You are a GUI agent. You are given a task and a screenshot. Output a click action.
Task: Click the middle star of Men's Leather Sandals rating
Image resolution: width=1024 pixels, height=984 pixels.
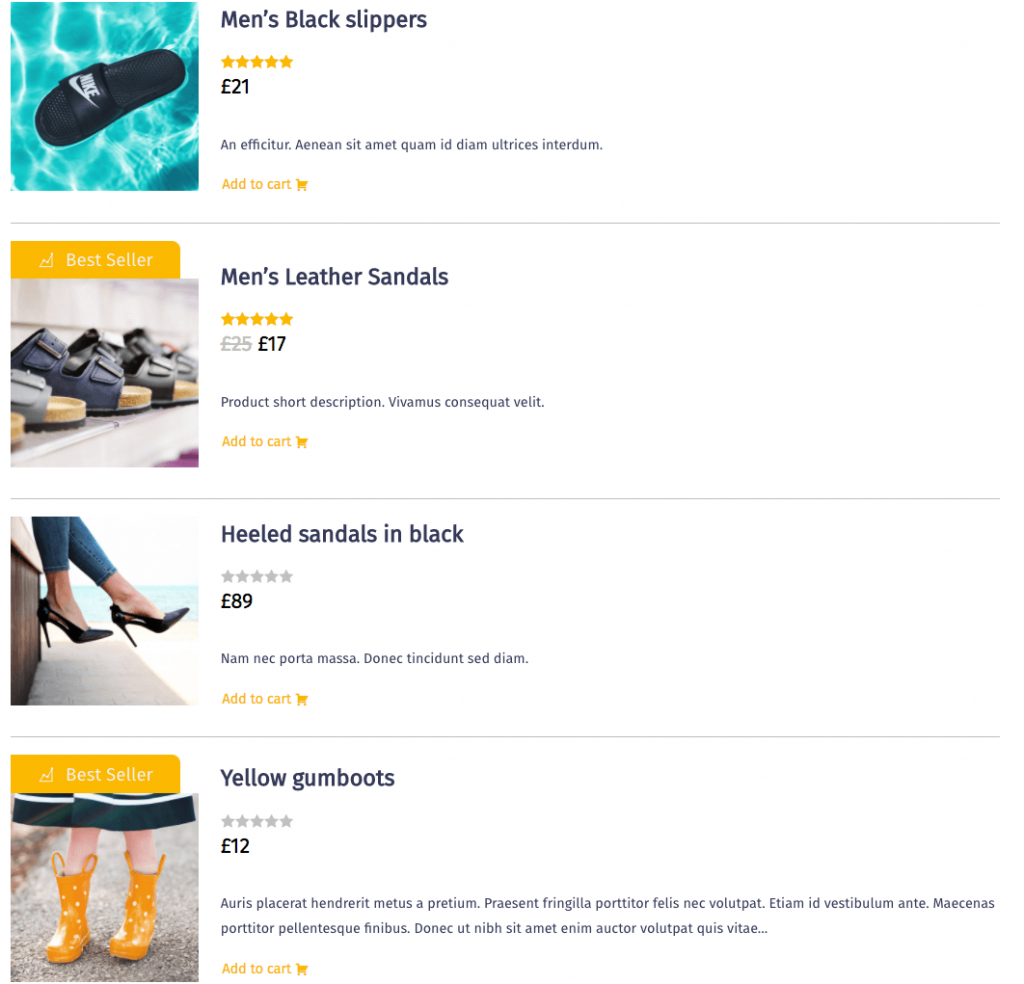[x=256, y=319]
